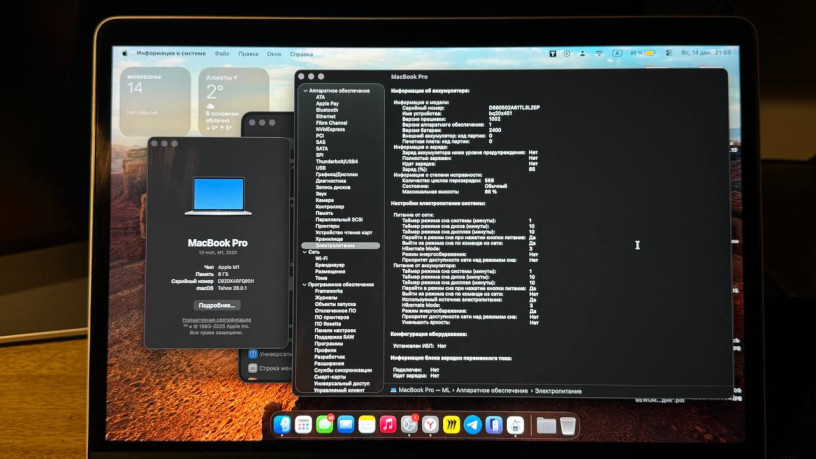
Task: Click the 'Подробнее...' button in About window
Action: pyautogui.click(x=217, y=305)
